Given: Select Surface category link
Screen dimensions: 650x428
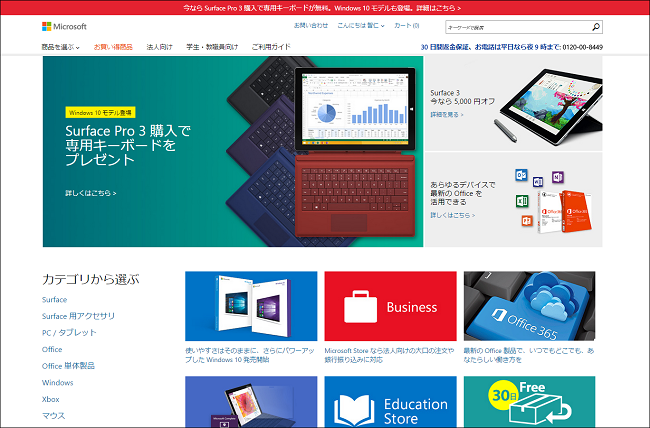Looking at the screenshot, I should (54, 299).
